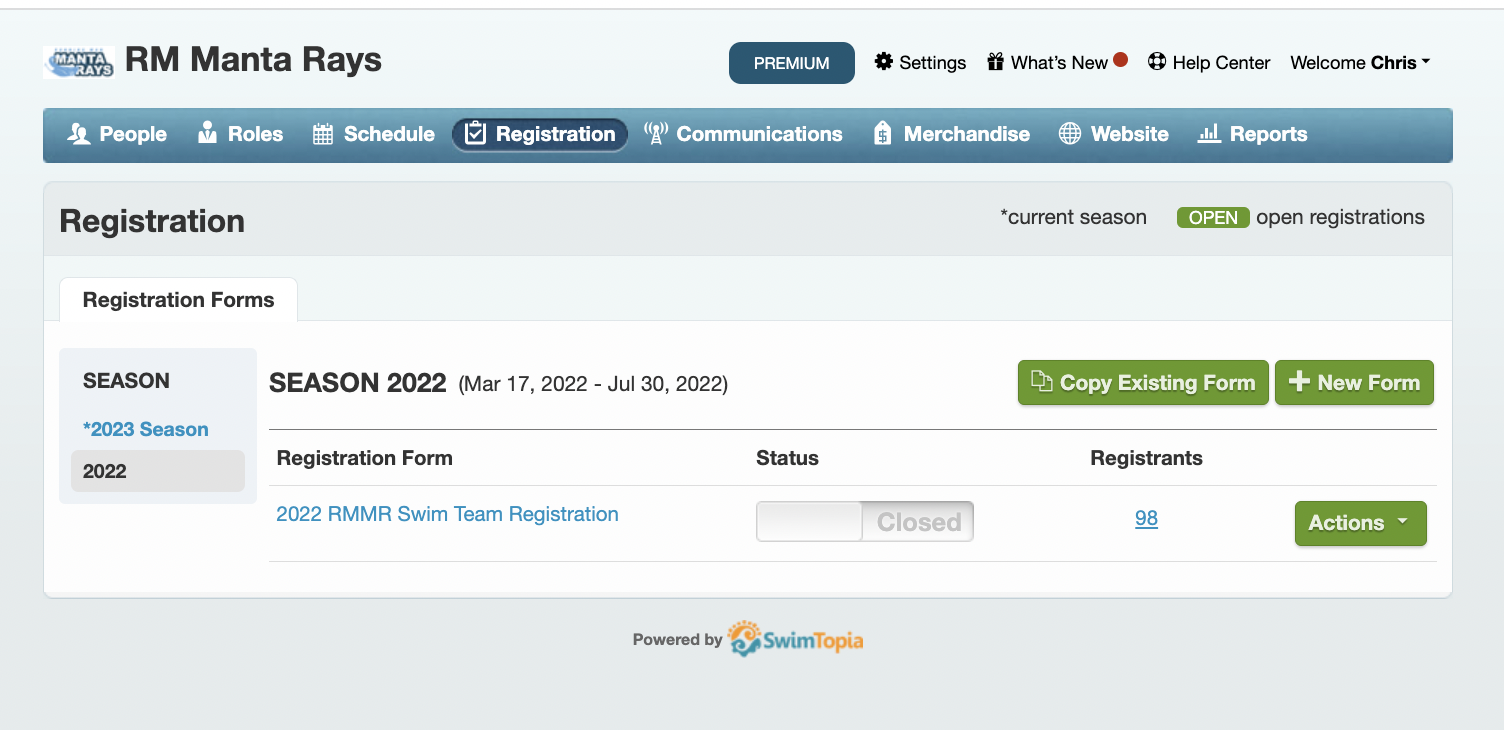1504x730 pixels.
Task: Open the Roles menu
Action: (240, 134)
